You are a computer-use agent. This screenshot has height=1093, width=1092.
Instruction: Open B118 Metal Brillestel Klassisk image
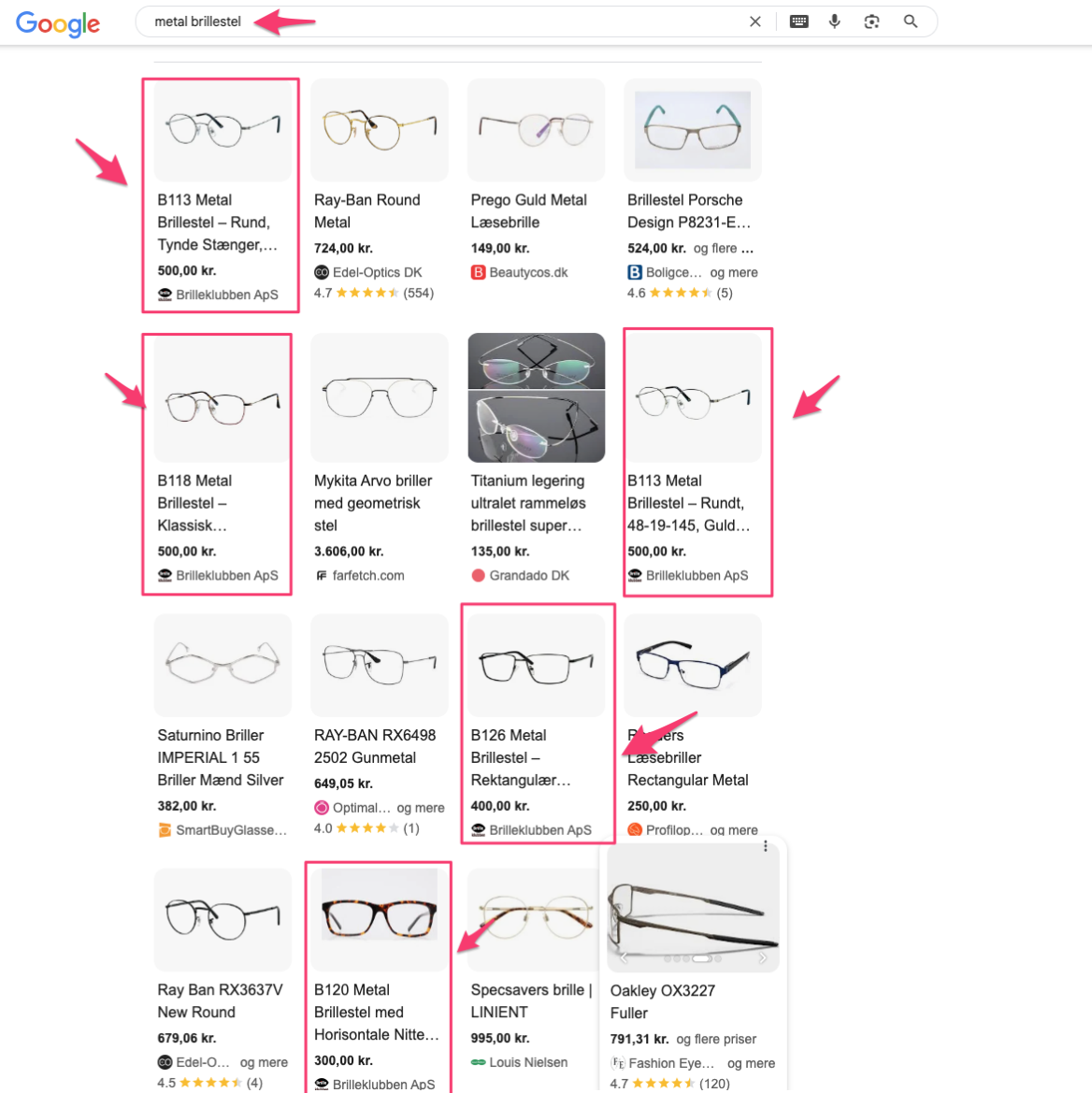223,397
